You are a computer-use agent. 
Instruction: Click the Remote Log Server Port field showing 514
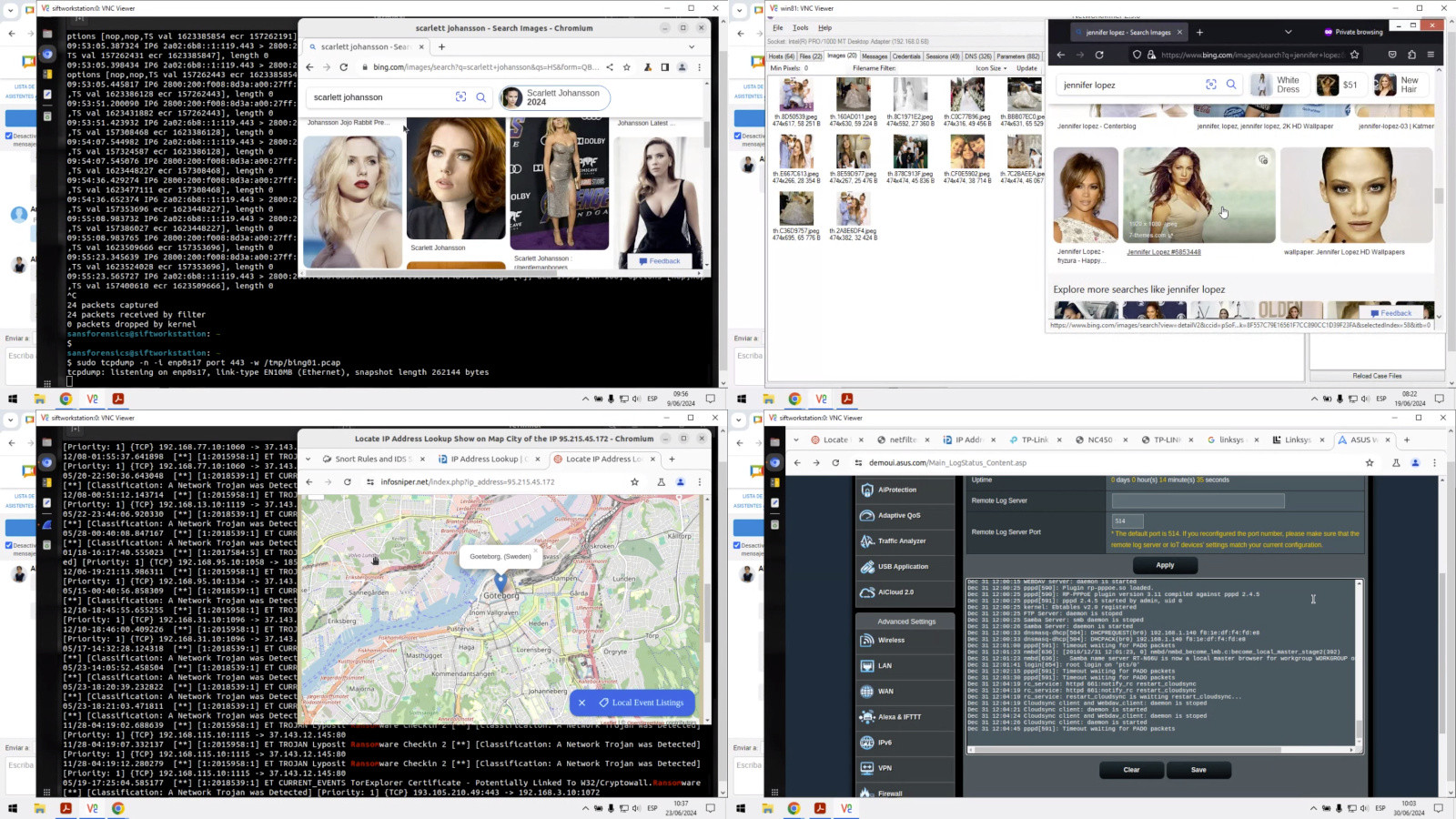coord(1127,521)
